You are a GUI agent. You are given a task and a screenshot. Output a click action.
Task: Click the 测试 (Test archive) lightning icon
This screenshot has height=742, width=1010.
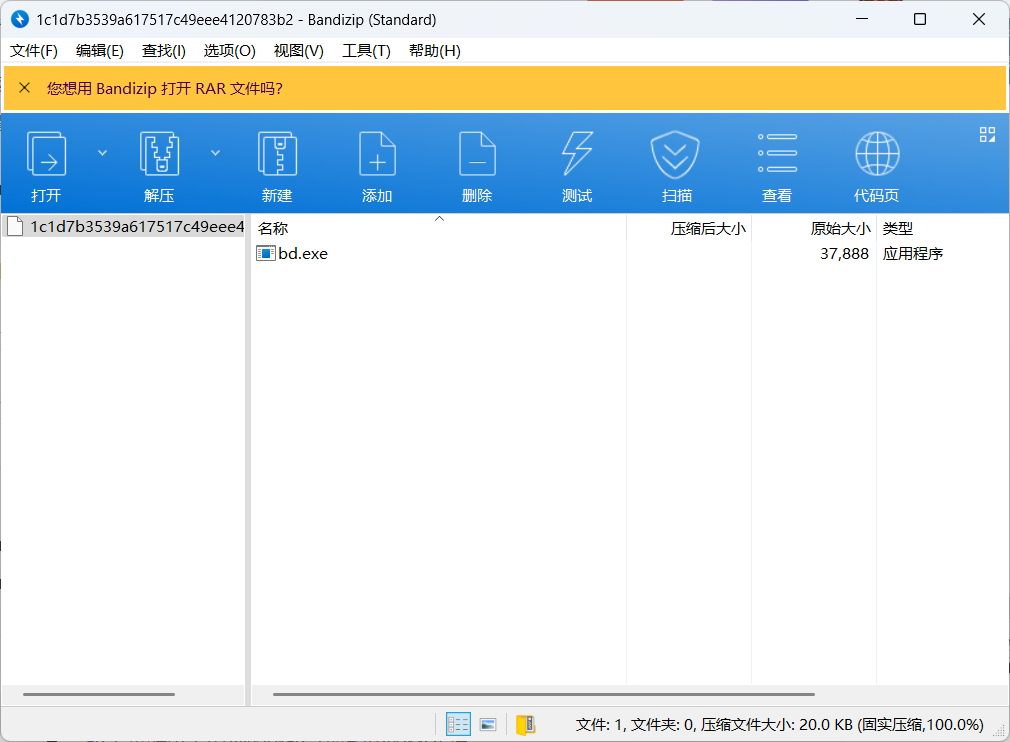(576, 153)
